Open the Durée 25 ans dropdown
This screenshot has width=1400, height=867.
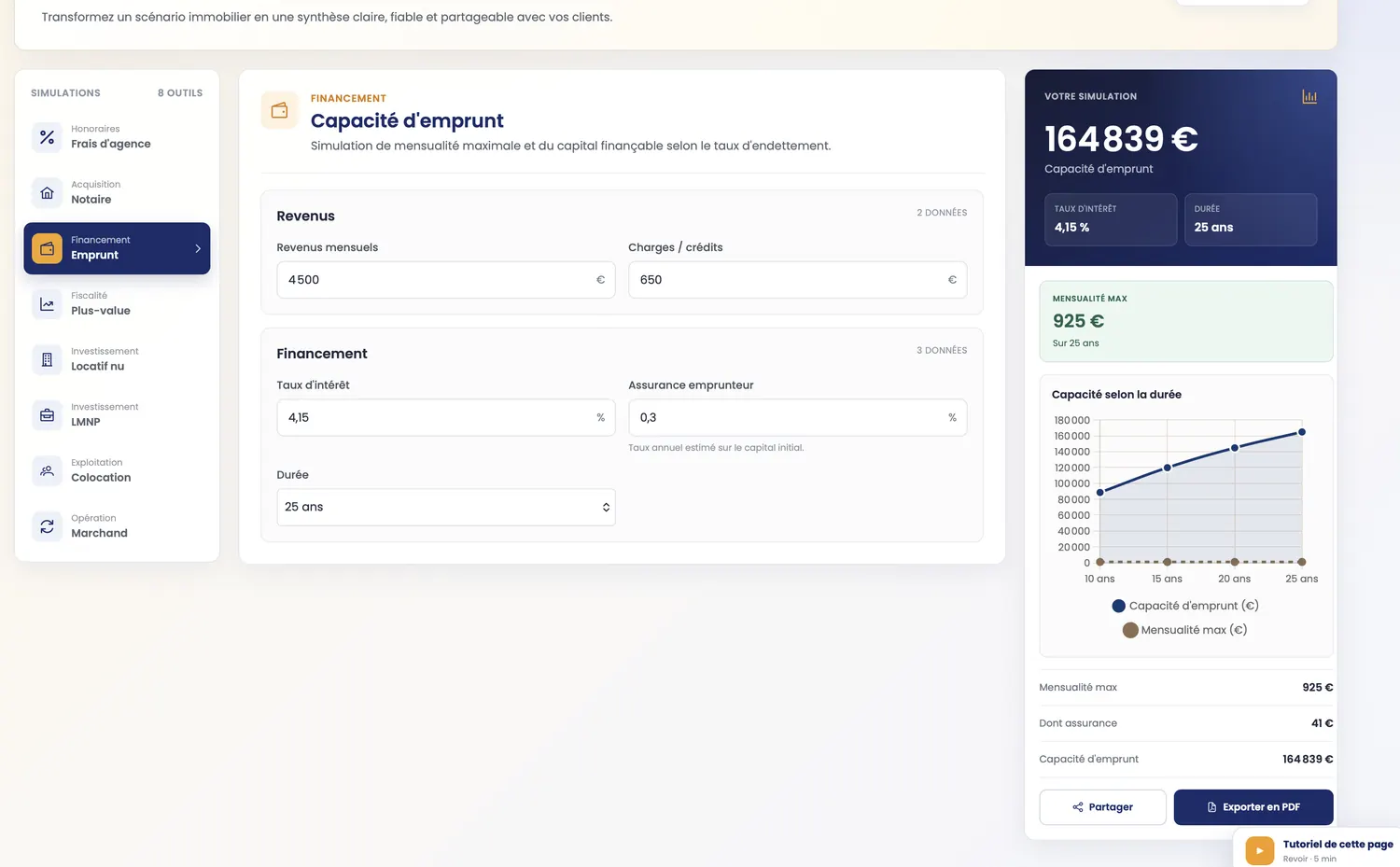tap(446, 507)
